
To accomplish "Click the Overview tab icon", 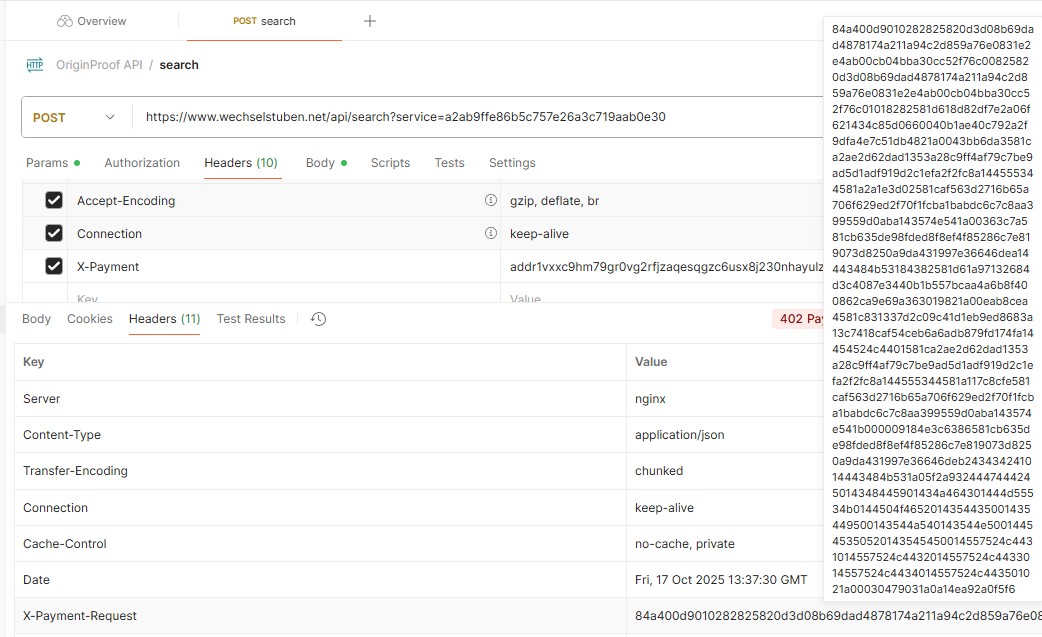I will coord(62,20).
